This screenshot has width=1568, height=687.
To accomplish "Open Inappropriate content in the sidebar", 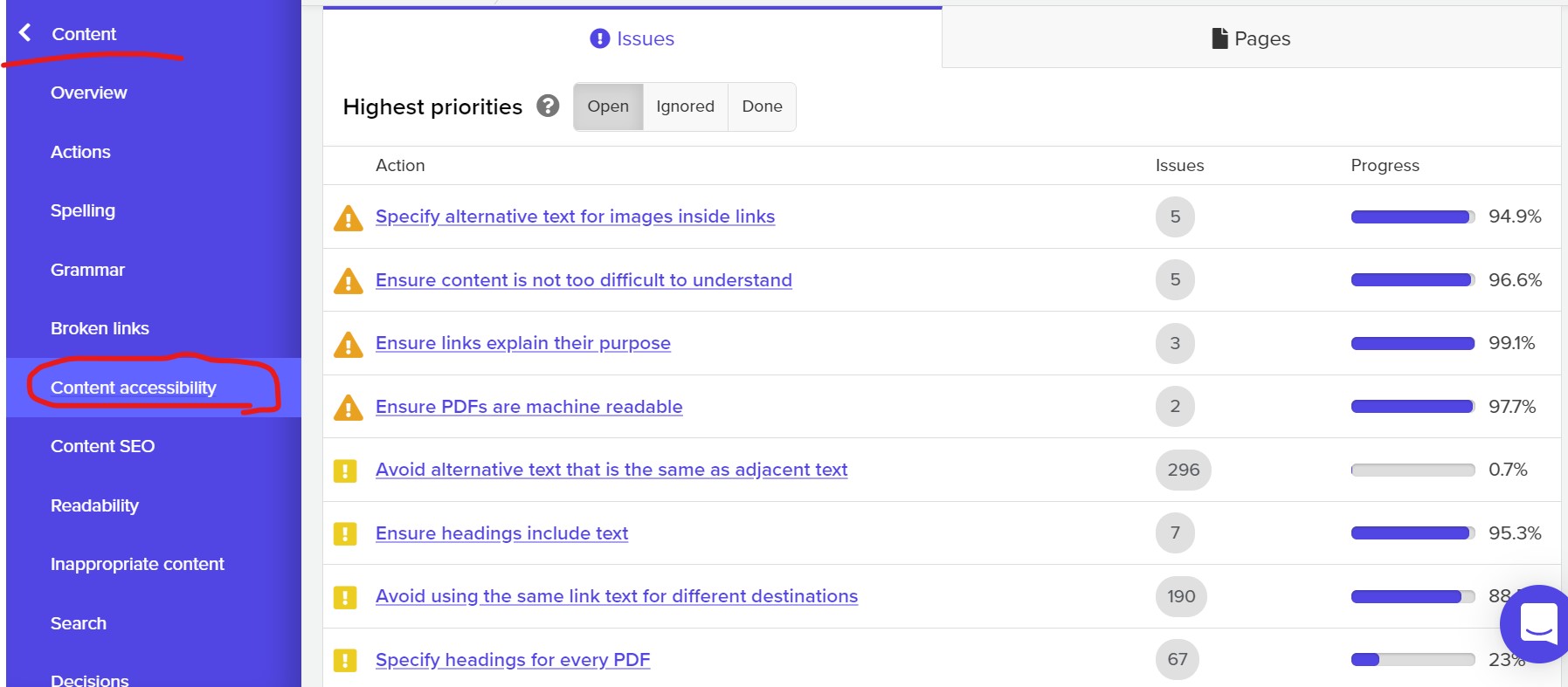I will [x=137, y=564].
